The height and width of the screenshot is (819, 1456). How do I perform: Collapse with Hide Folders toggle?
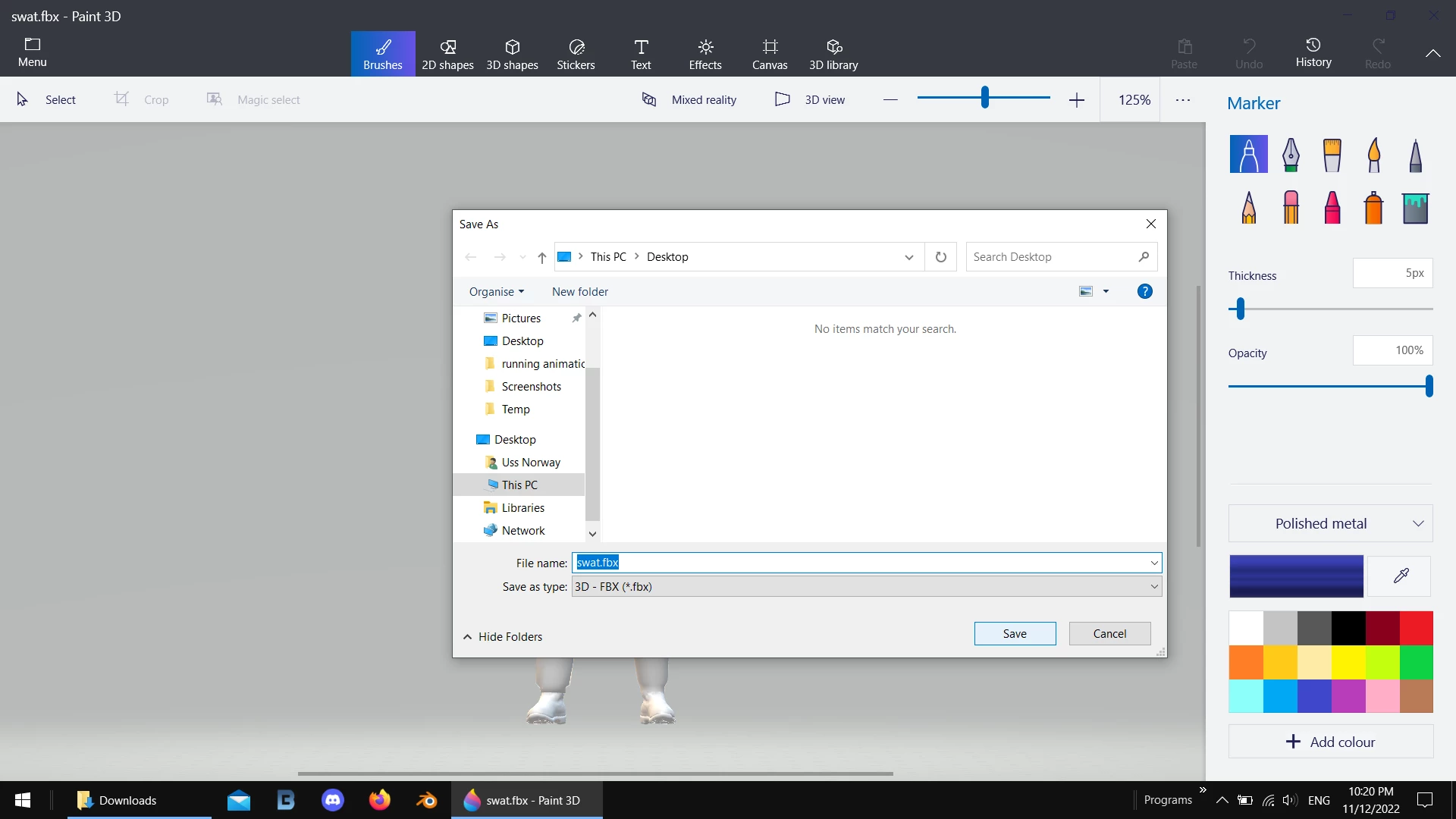click(503, 637)
